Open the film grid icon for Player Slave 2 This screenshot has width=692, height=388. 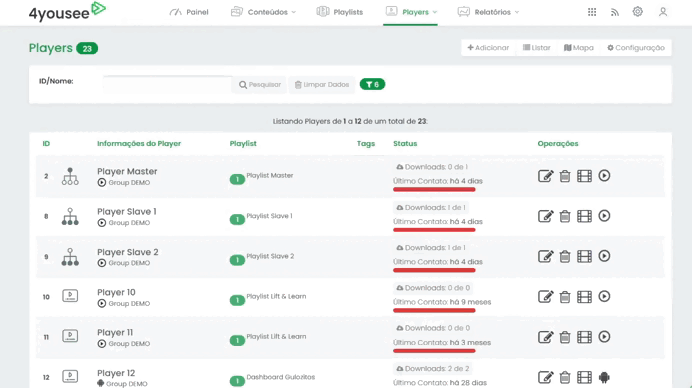584,256
